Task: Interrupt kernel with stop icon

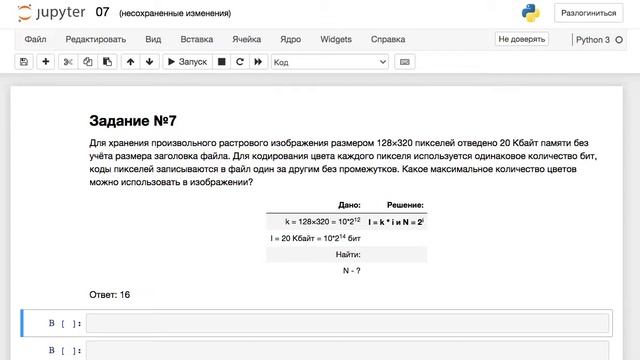Action: coord(222,62)
